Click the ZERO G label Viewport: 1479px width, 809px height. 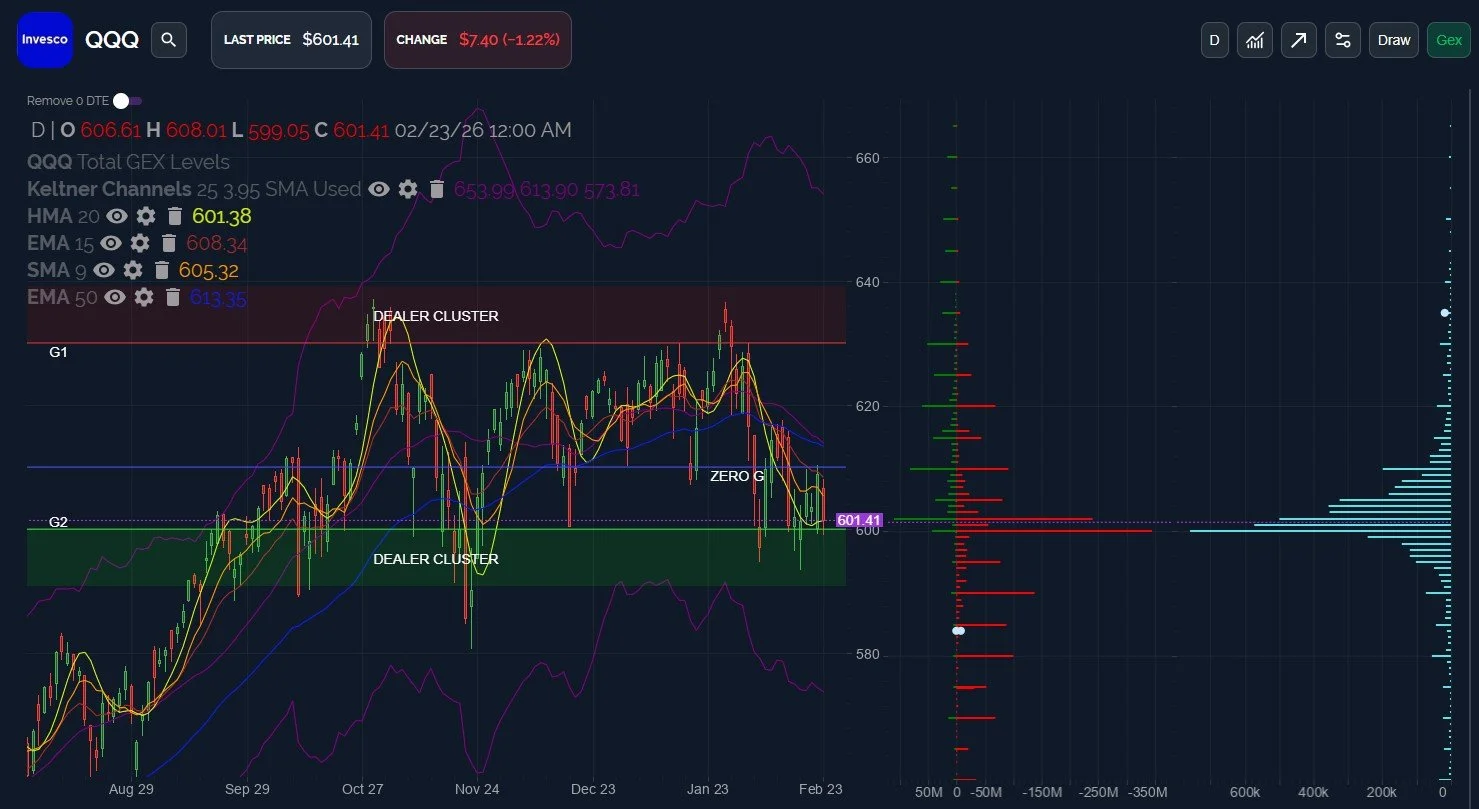coord(737,476)
